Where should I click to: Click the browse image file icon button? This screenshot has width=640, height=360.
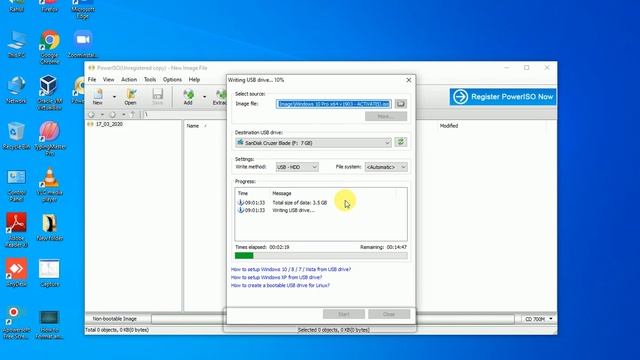point(401,104)
